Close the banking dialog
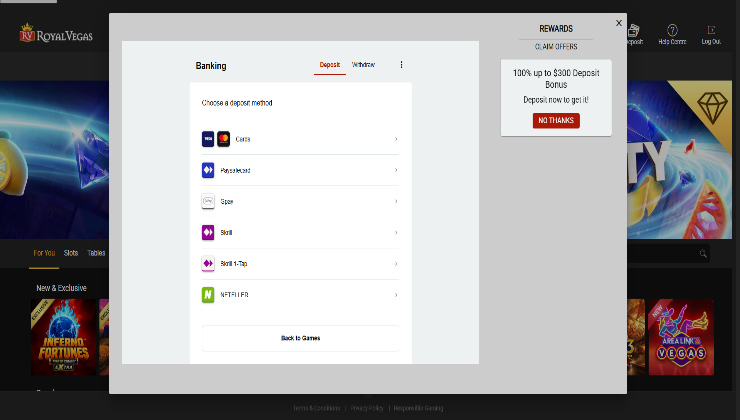Viewport: 740px width, 420px height. click(x=619, y=23)
